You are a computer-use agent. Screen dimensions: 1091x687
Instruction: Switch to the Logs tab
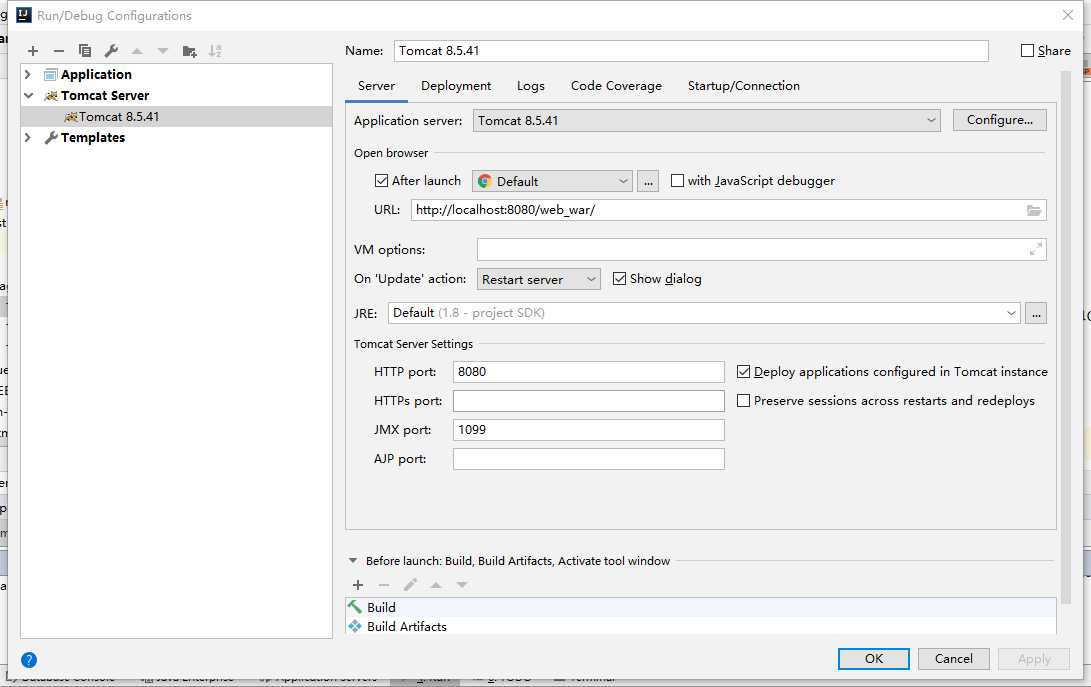530,86
